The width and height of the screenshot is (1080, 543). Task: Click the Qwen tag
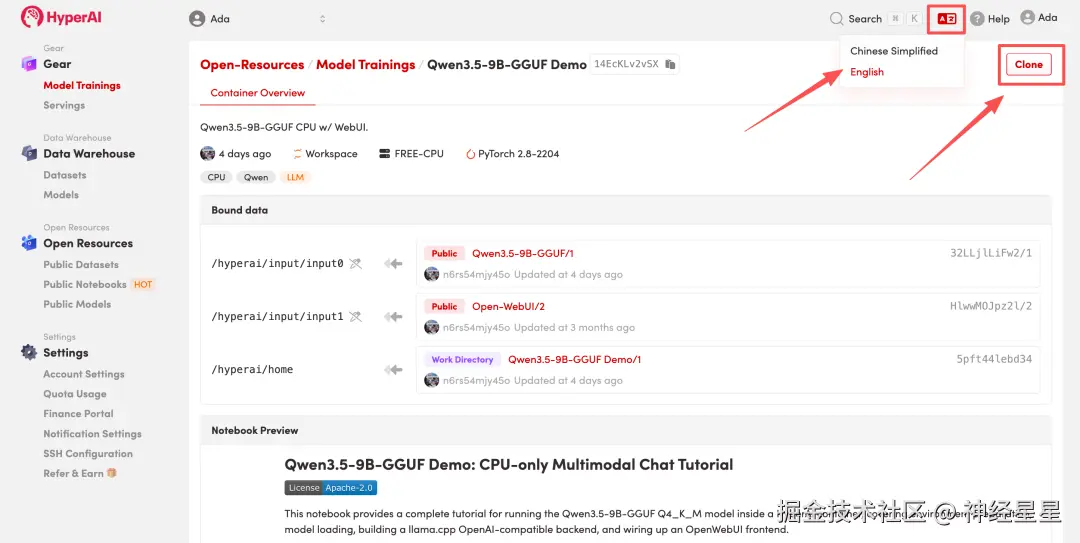click(256, 177)
